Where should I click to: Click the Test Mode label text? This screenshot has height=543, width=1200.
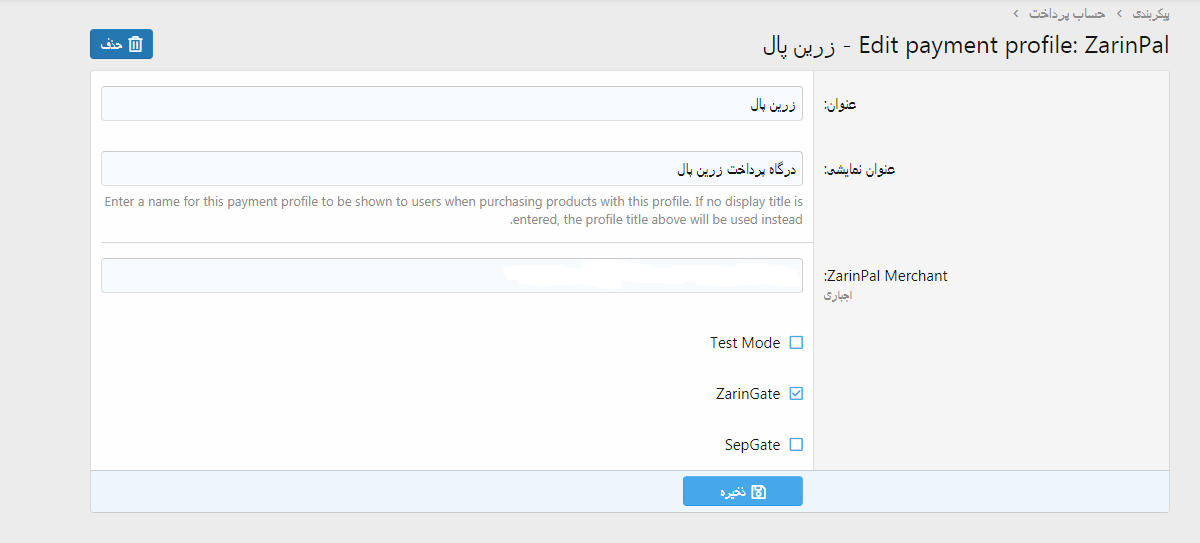pos(745,343)
